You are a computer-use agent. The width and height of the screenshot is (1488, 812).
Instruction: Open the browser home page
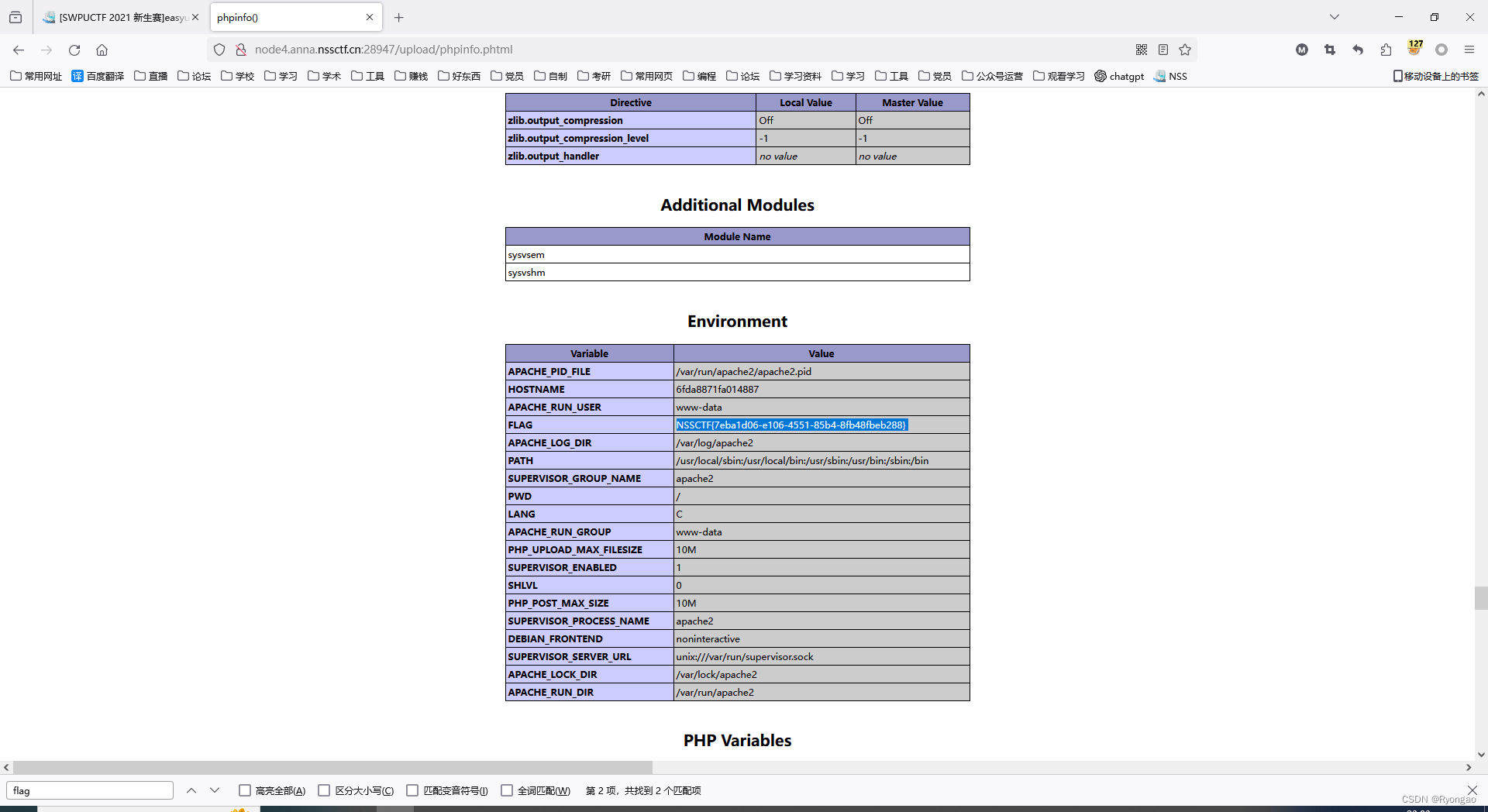pos(102,50)
